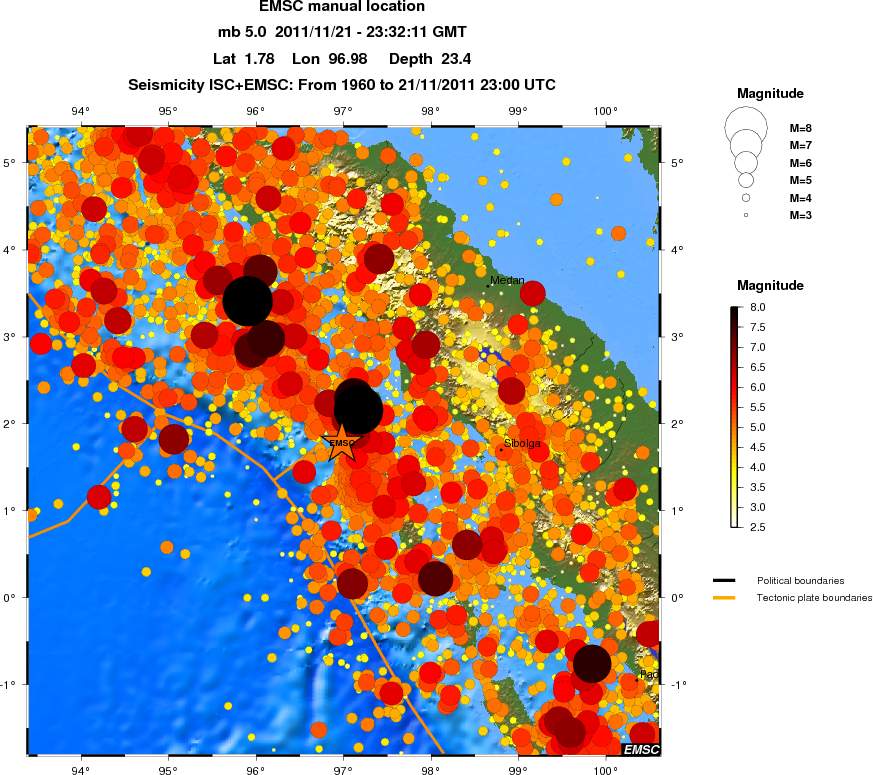
Task: Click the bottom 100° longitude label
Action: tap(605, 770)
